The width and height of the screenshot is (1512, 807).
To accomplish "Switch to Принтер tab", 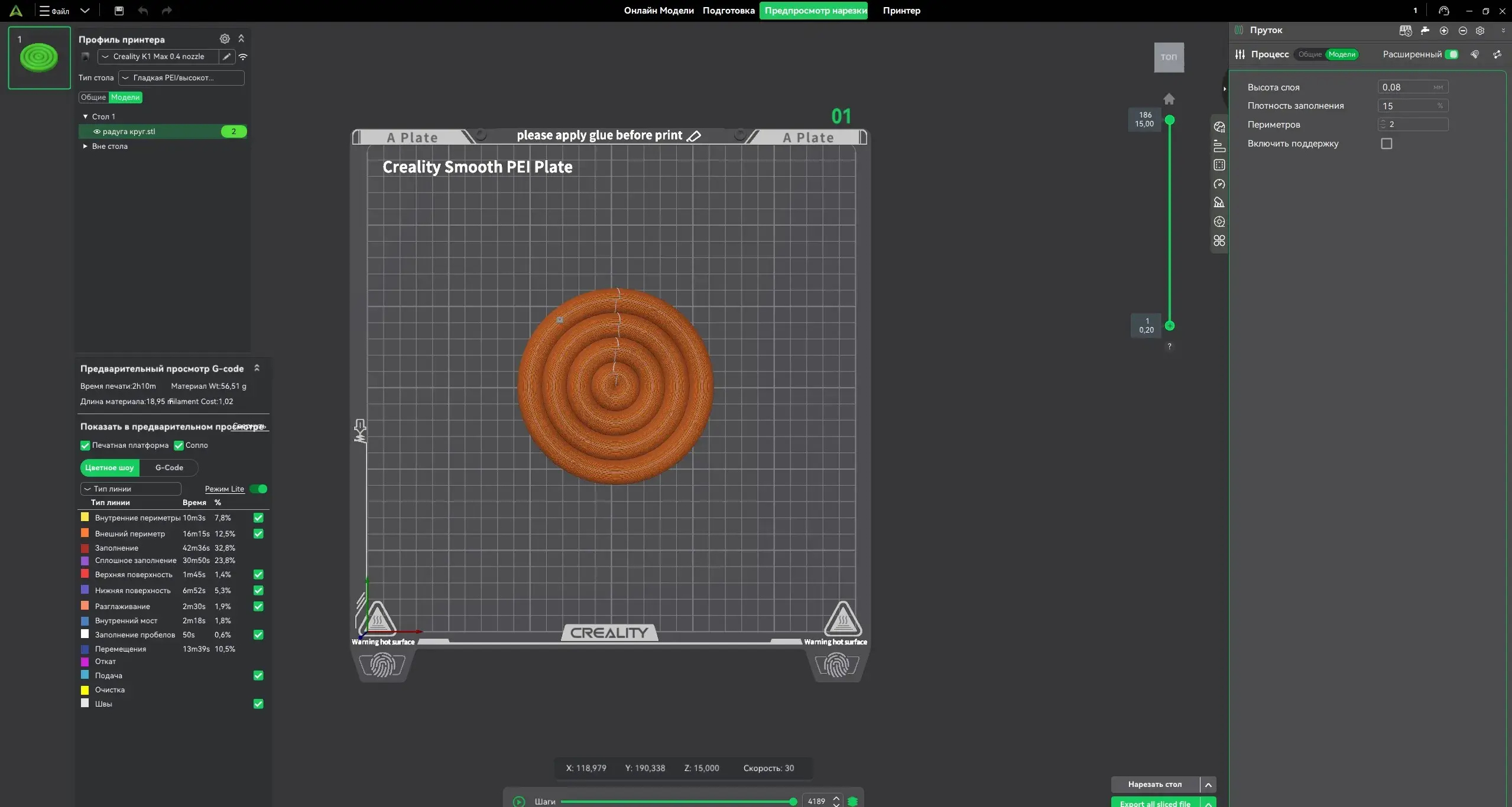I will (901, 11).
